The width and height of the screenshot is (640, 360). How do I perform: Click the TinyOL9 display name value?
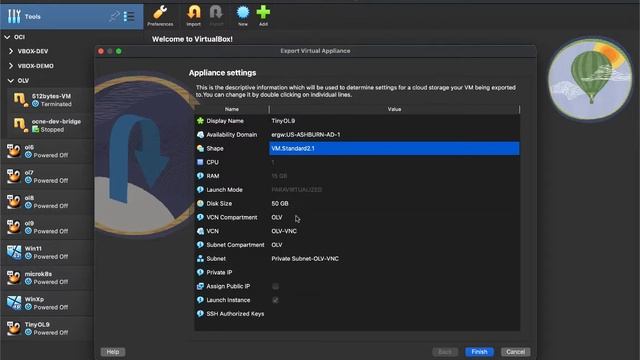coord(283,121)
